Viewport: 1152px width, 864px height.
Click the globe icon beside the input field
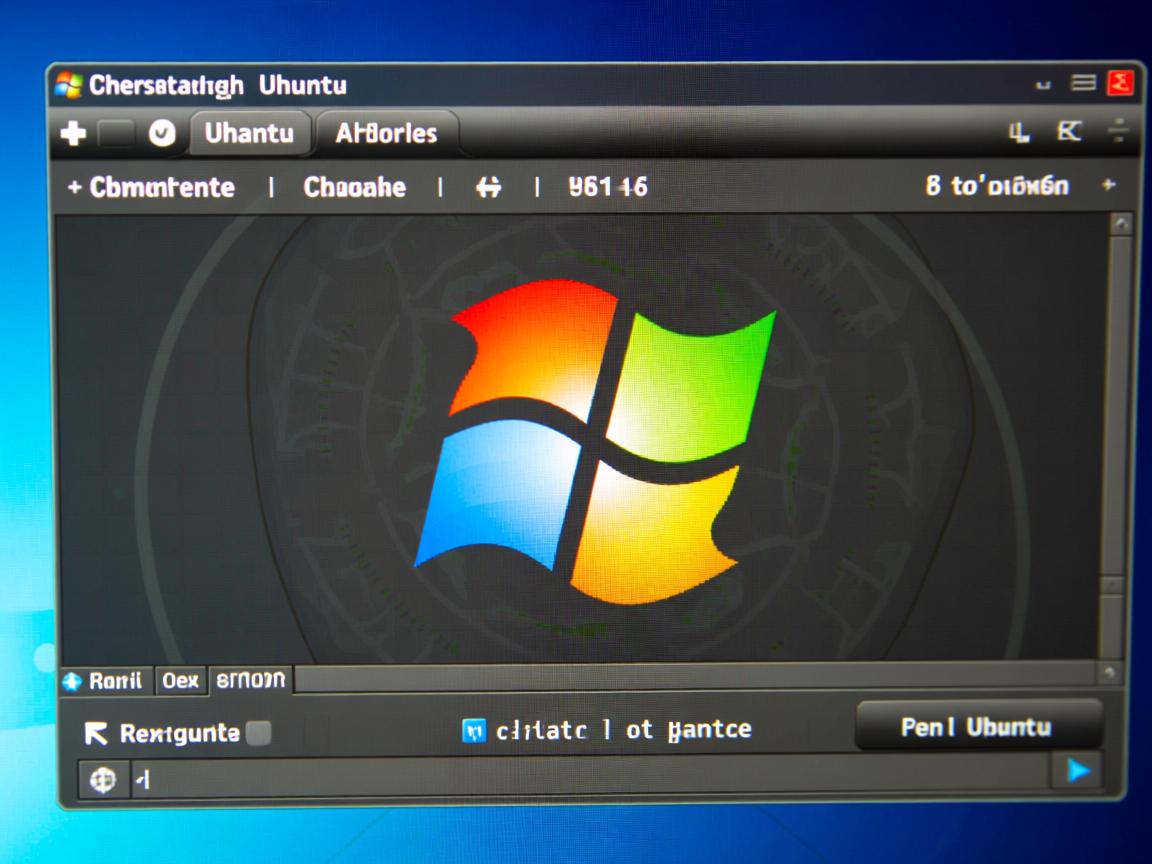103,780
